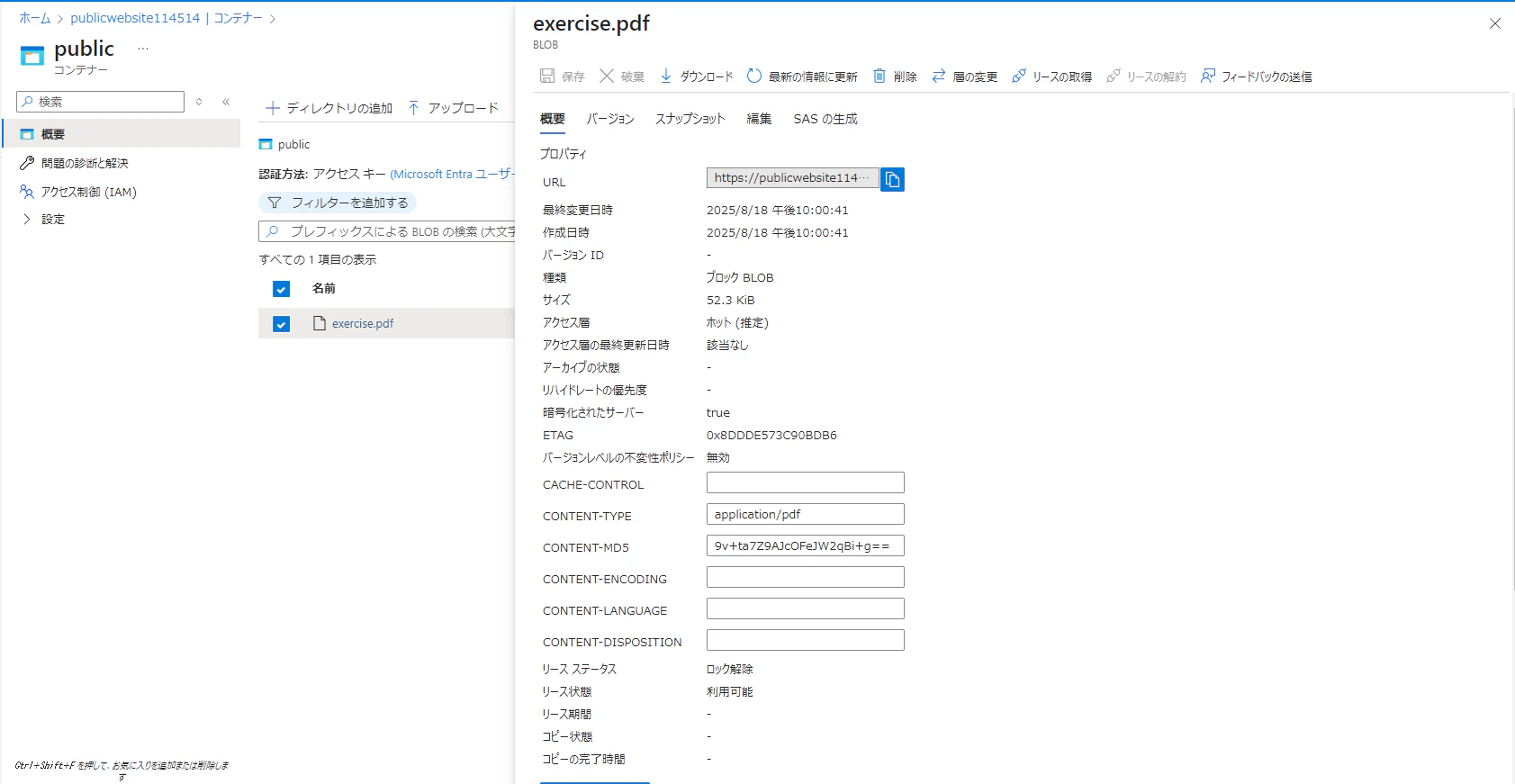The height and width of the screenshot is (784, 1515).
Task: Click the Diagnose and solve problems wrench icon
Action: coord(27,163)
